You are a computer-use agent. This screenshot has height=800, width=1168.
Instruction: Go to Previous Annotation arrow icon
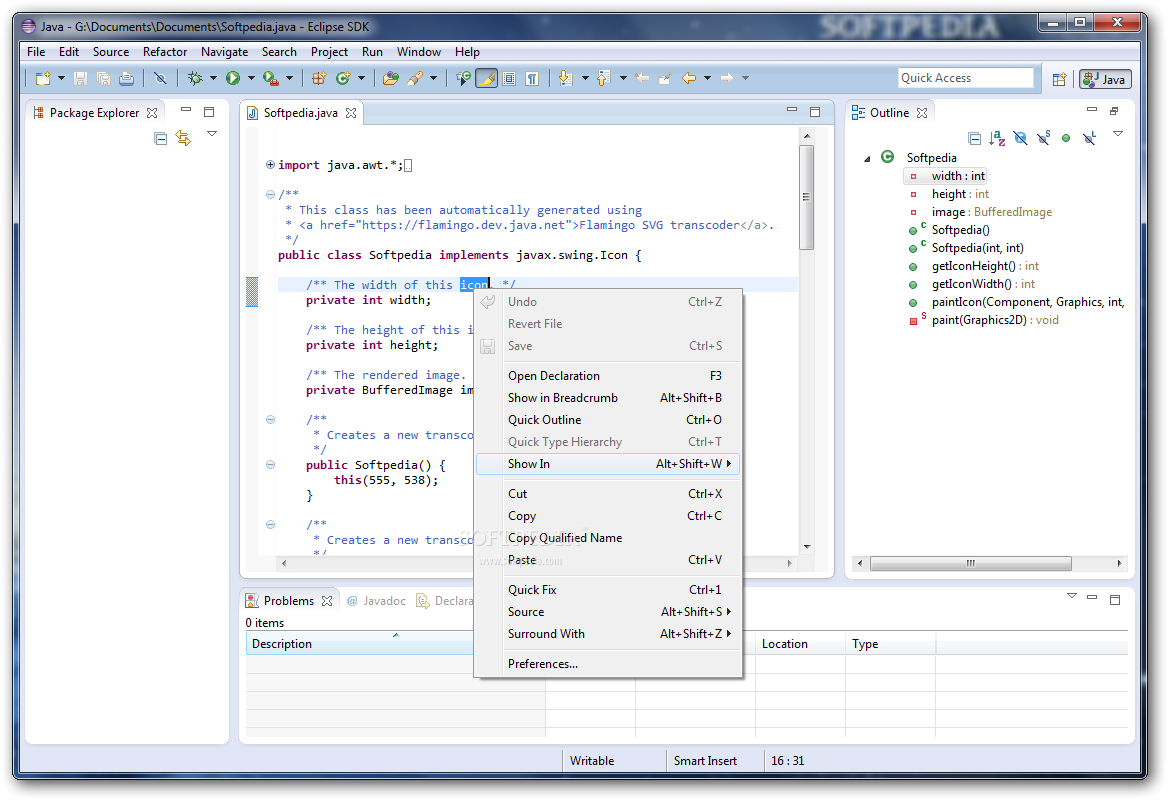tap(603, 78)
